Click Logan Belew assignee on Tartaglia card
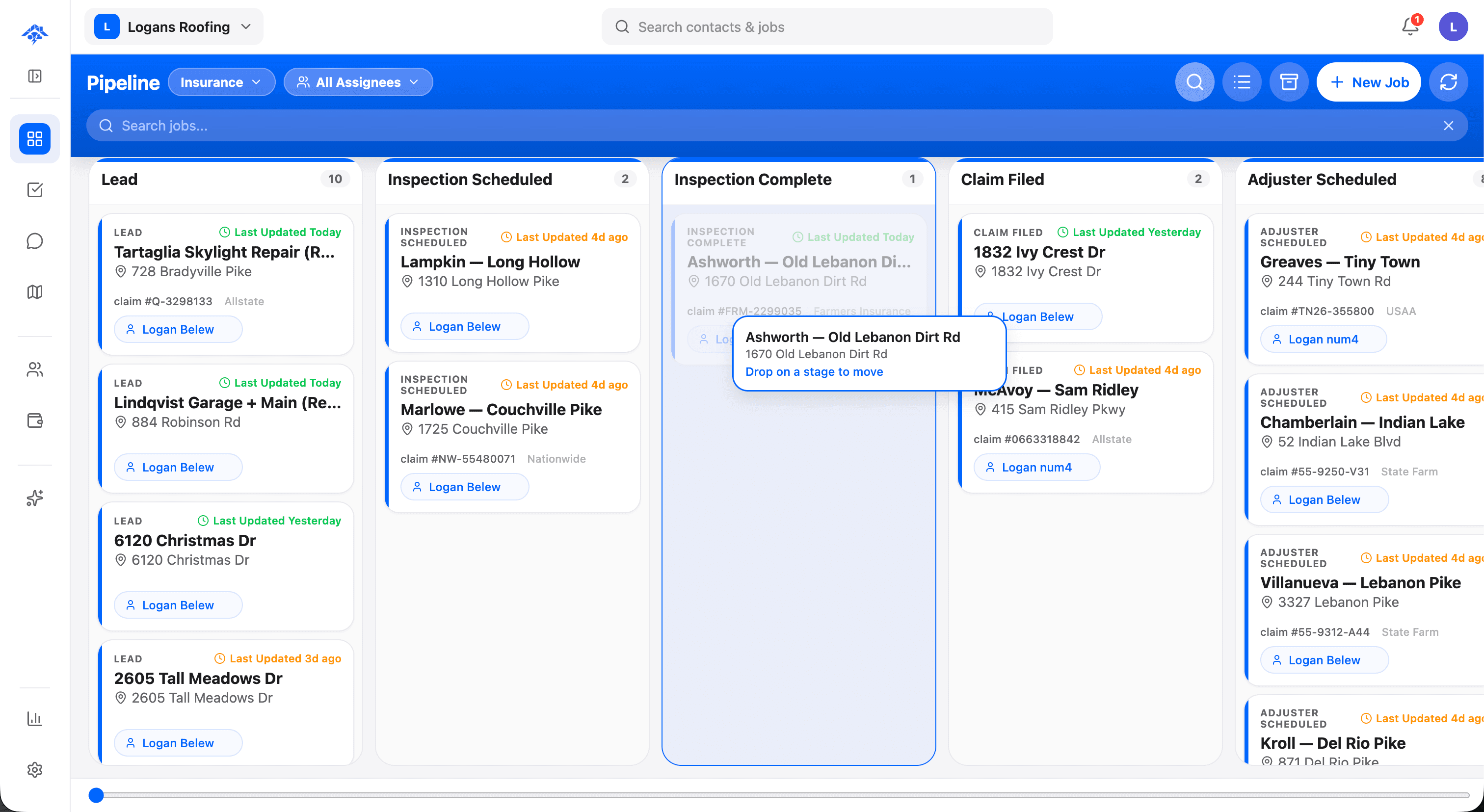The height and width of the screenshot is (812, 1484). pyautogui.click(x=178, y=329)
